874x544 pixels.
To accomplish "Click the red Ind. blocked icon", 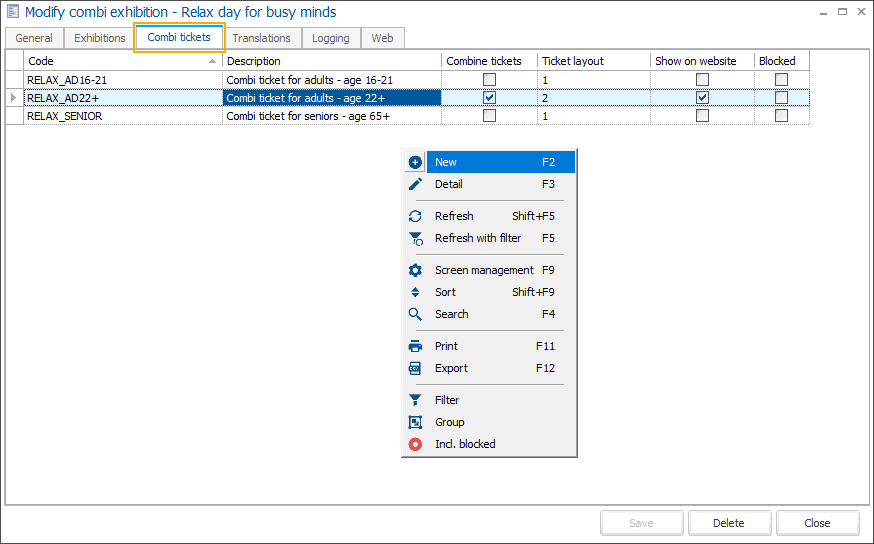I will (x=416, y=444).
